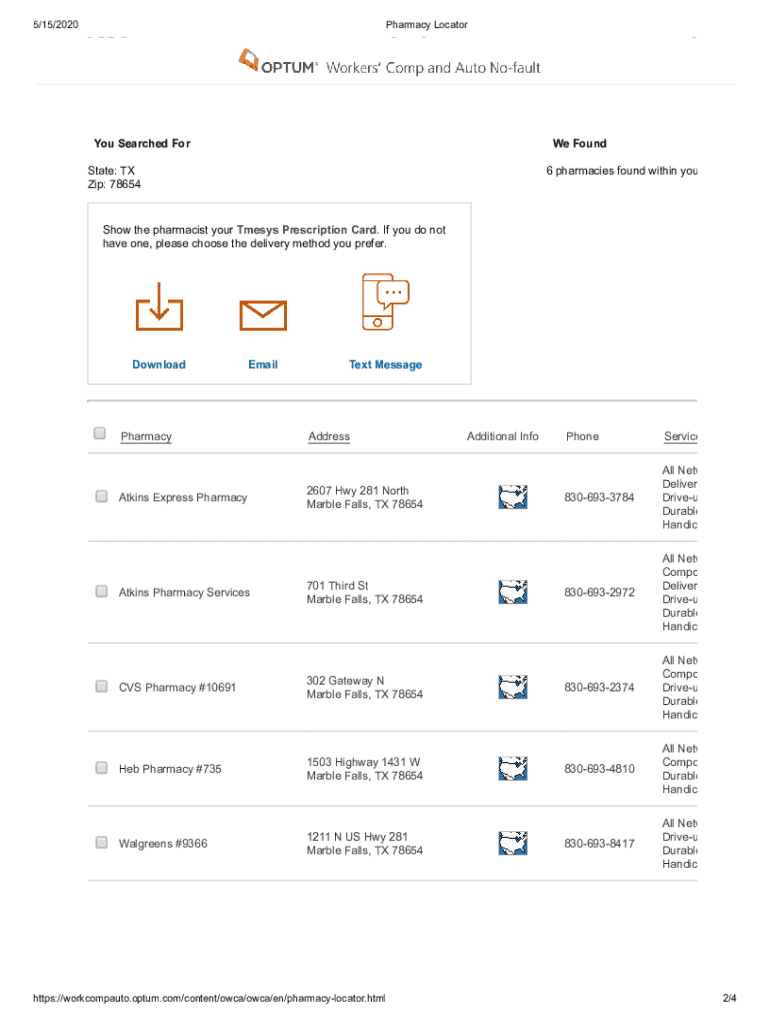Sort by the Address column header

(329, 437)
